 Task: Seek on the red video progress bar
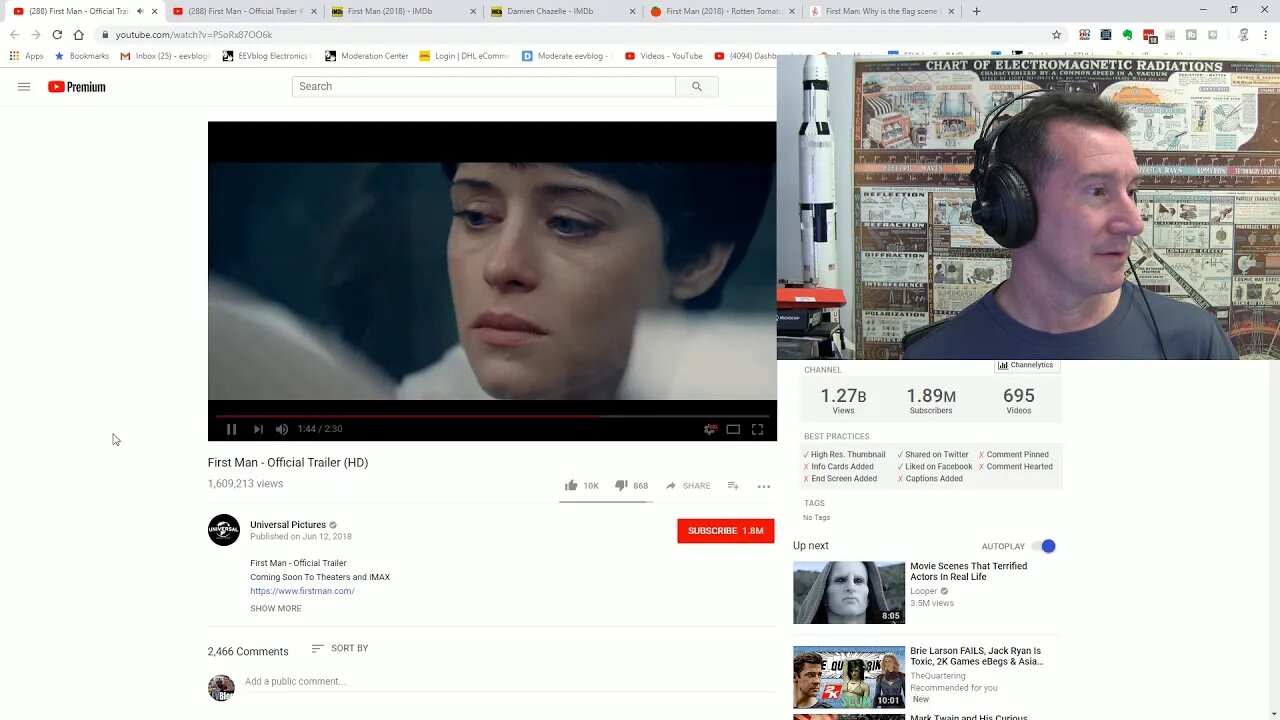492,416
